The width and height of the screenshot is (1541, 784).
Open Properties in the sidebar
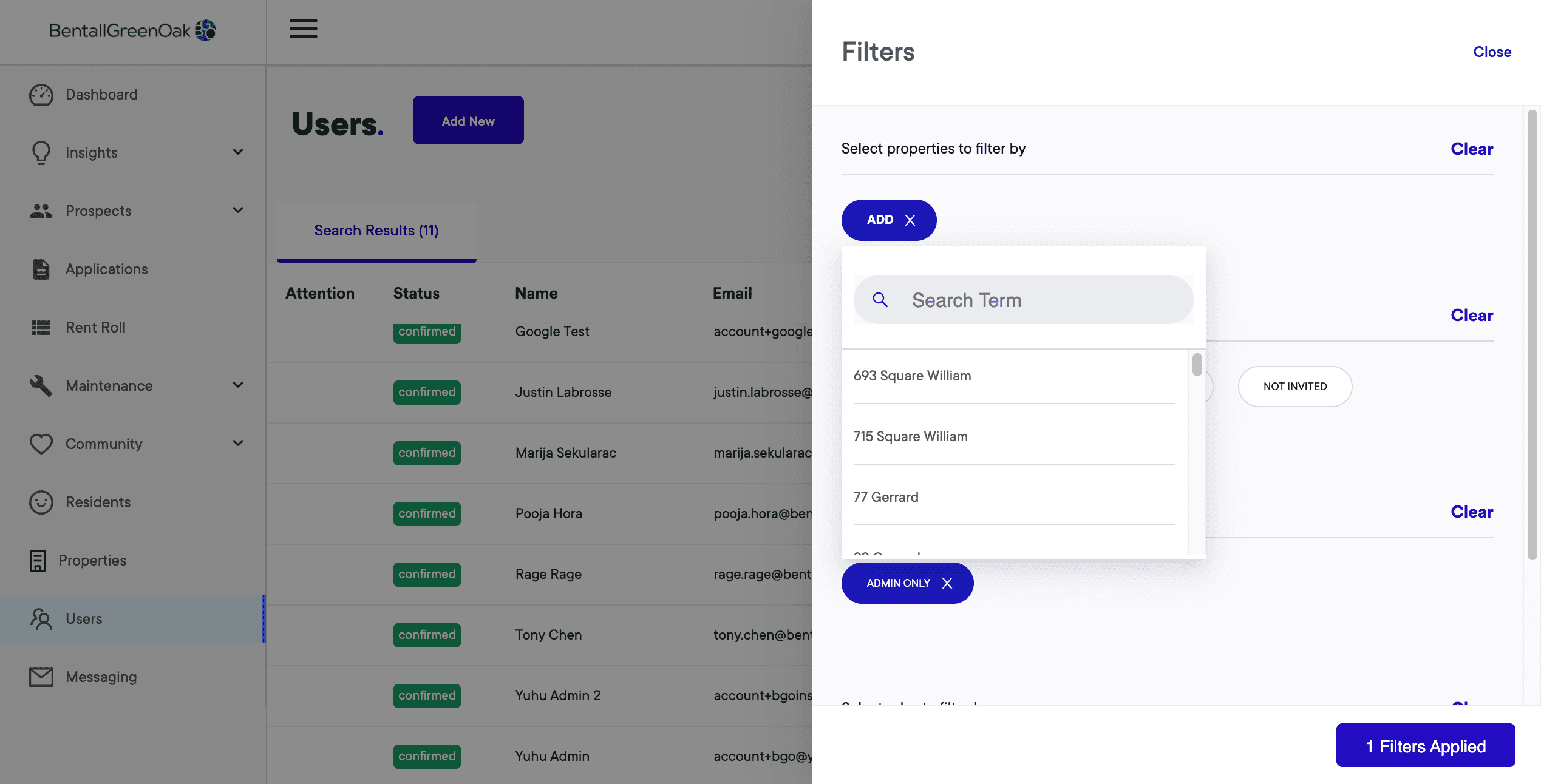pyautogui.click(x=132, y=561)
